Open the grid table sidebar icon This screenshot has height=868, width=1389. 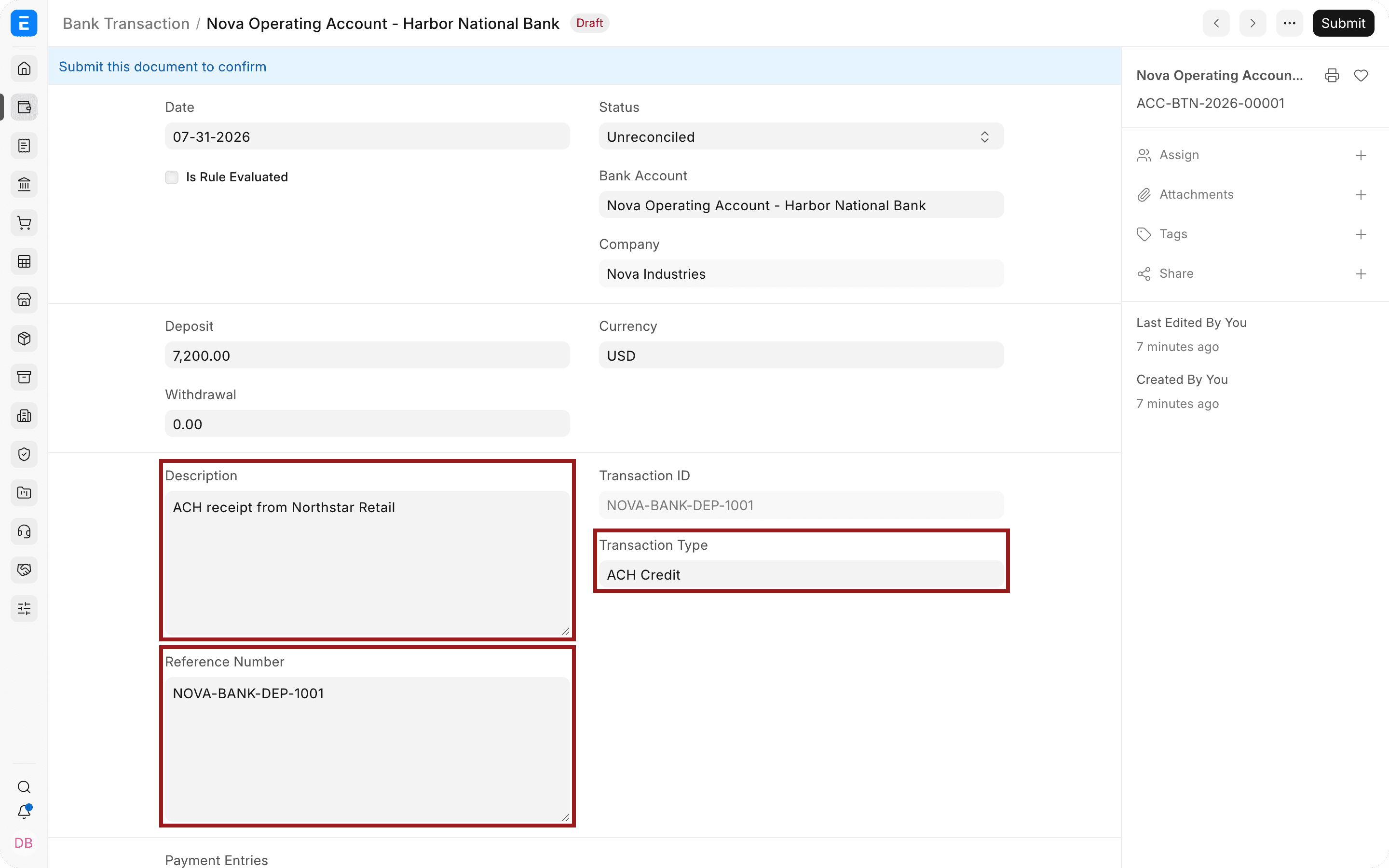tap(24, 262)
